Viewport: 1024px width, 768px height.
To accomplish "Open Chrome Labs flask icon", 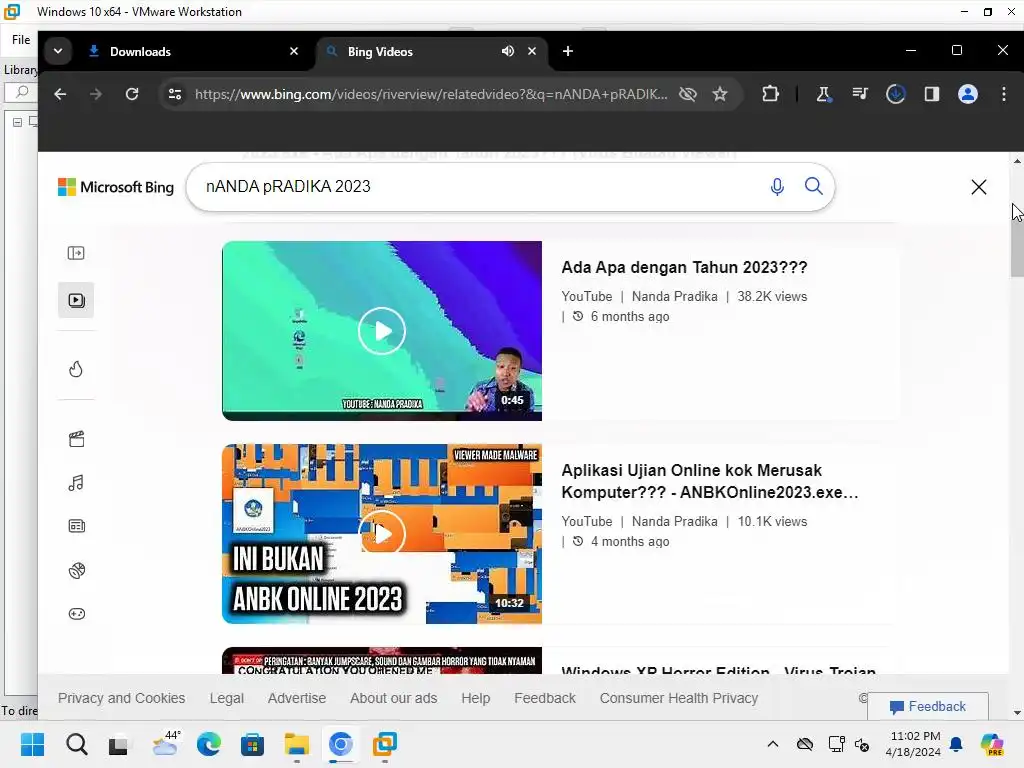I will [824, 94].
